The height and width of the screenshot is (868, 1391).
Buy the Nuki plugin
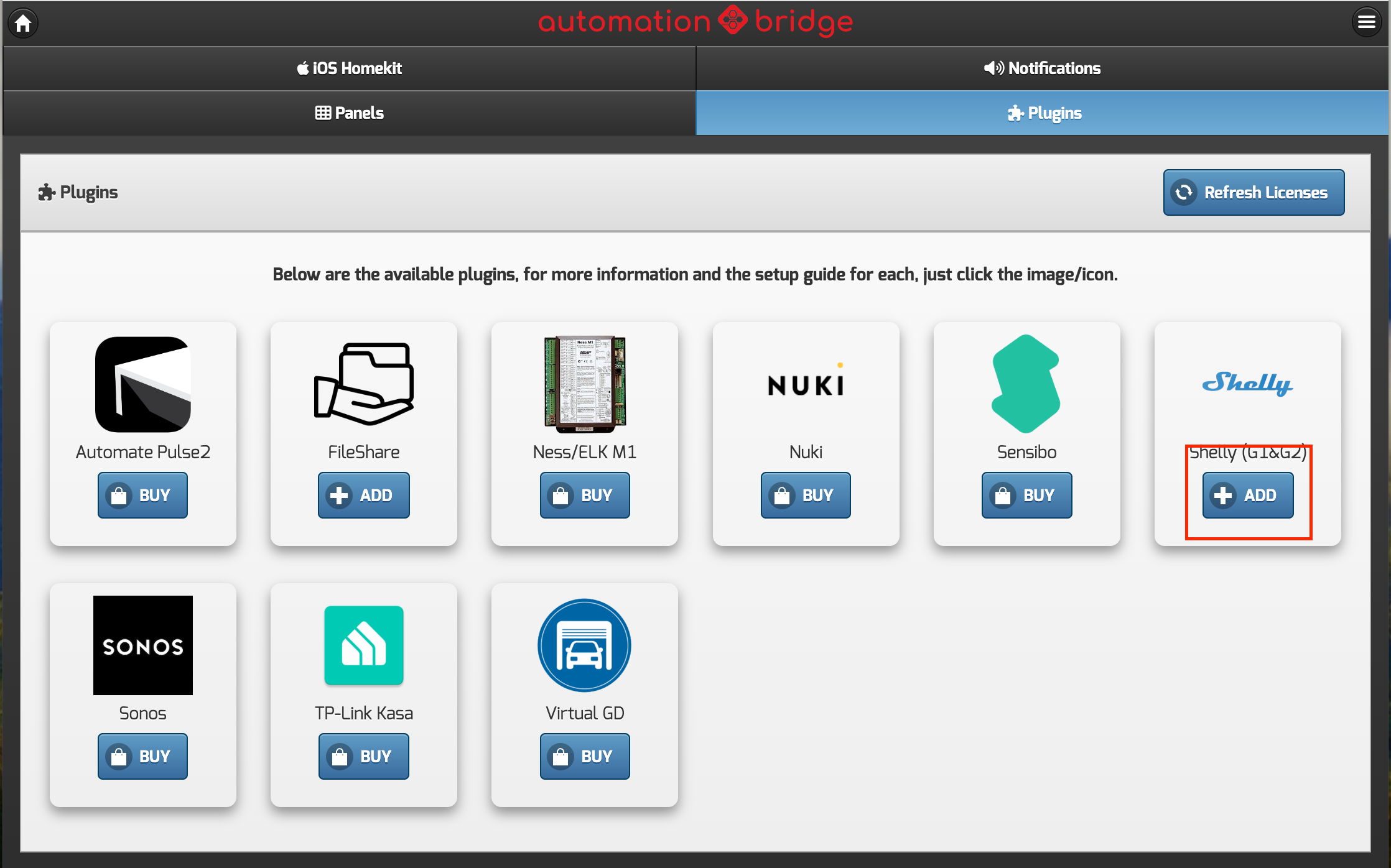tap(806, 496)
